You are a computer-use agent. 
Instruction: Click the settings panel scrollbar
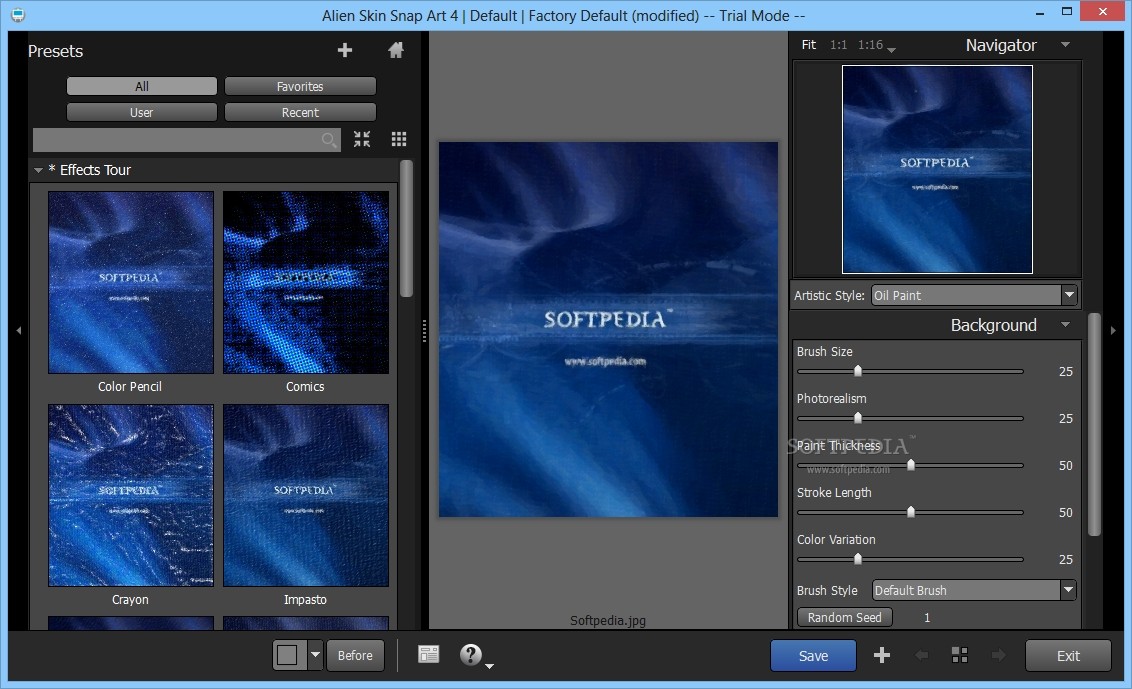click(x=1094, y=425)
